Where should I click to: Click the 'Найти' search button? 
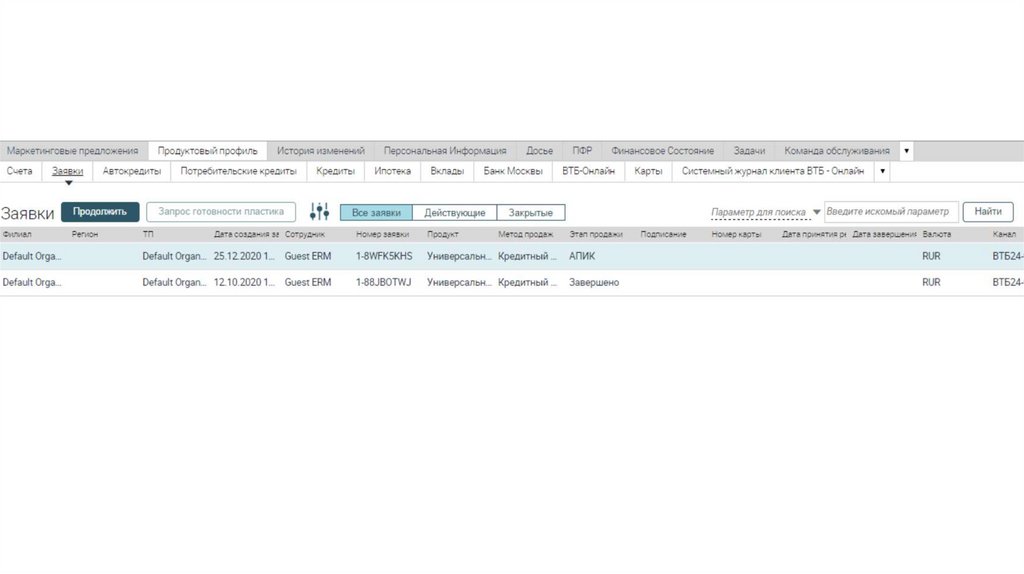(987, 212)
